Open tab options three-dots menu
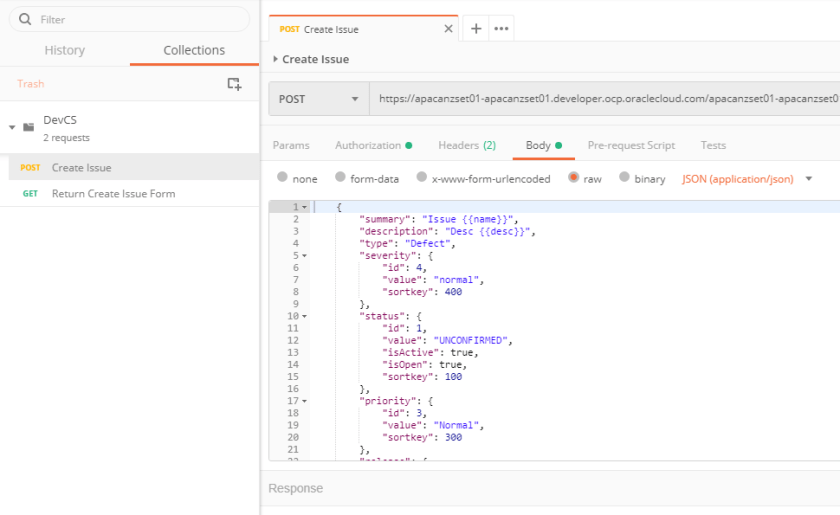840x515 pixels. click(x=502, y=29)
